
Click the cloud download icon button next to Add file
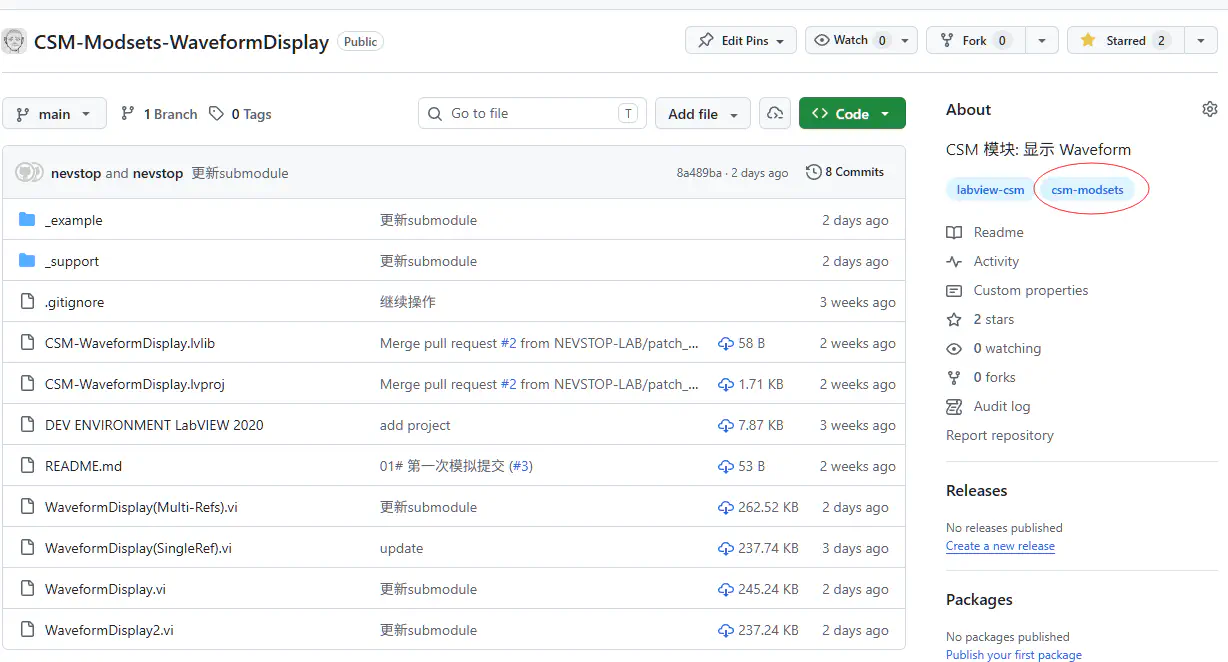pyautogui.click(x=774, y=114)
